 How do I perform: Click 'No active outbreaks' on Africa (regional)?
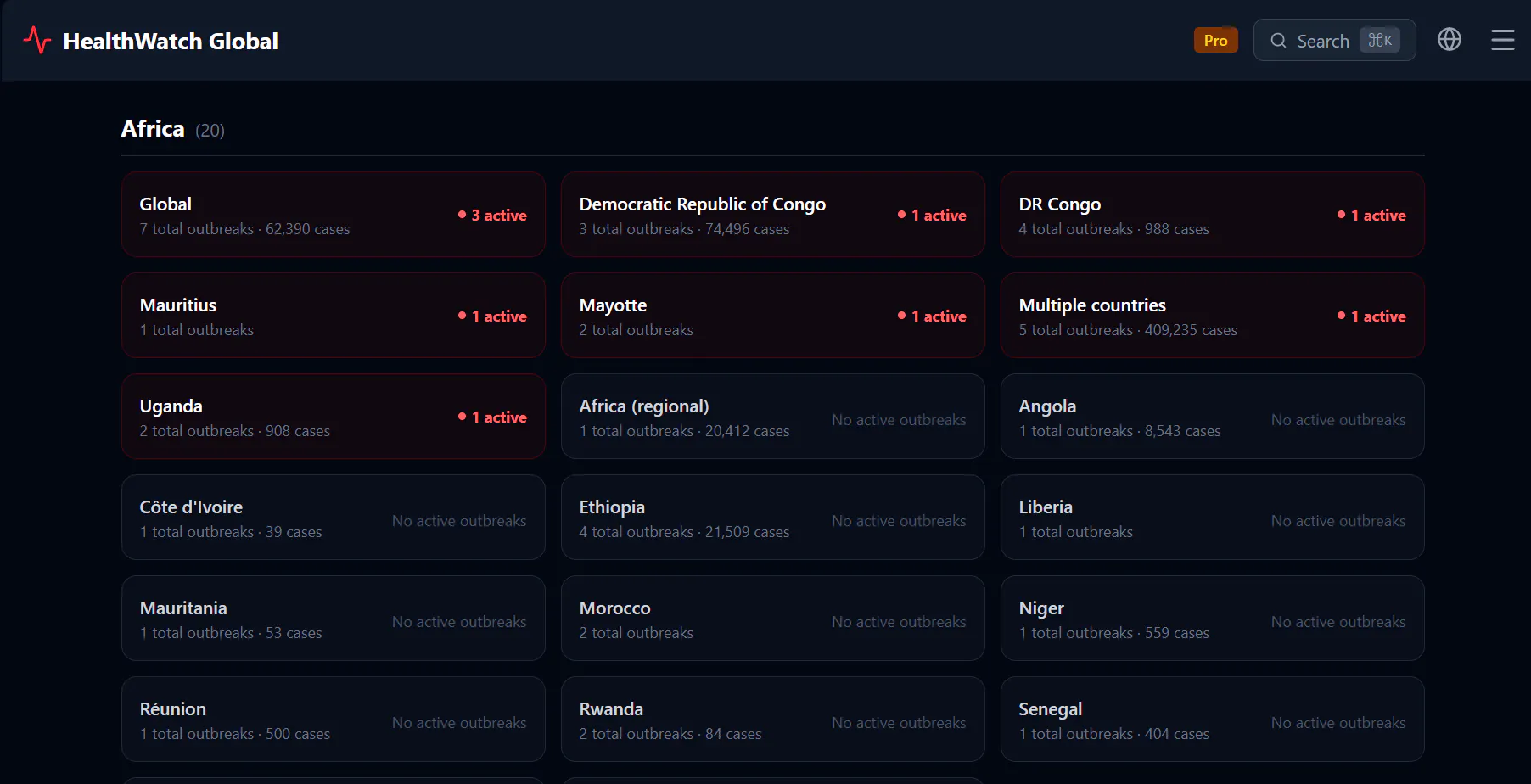pyautogui.click(x=899, y=420)
